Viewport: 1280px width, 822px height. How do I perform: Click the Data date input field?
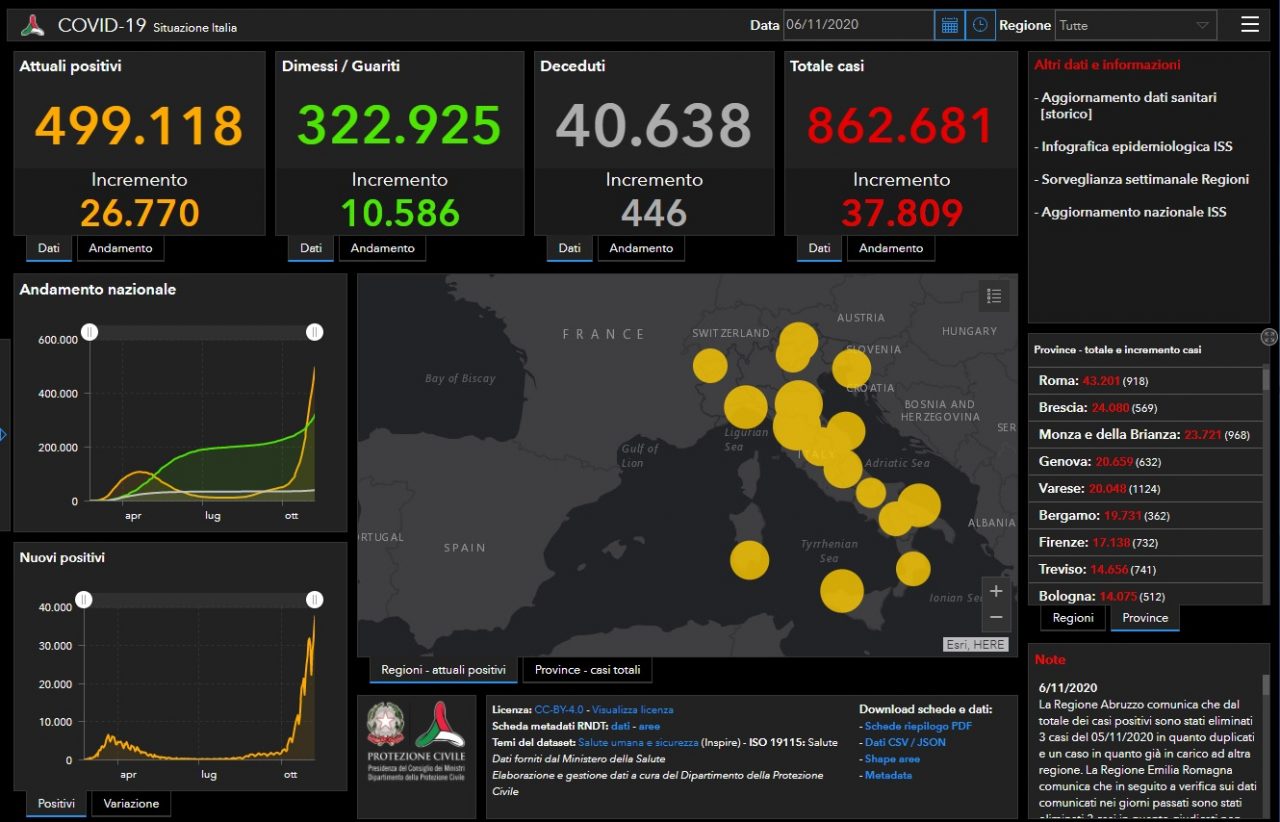point(858,25)
